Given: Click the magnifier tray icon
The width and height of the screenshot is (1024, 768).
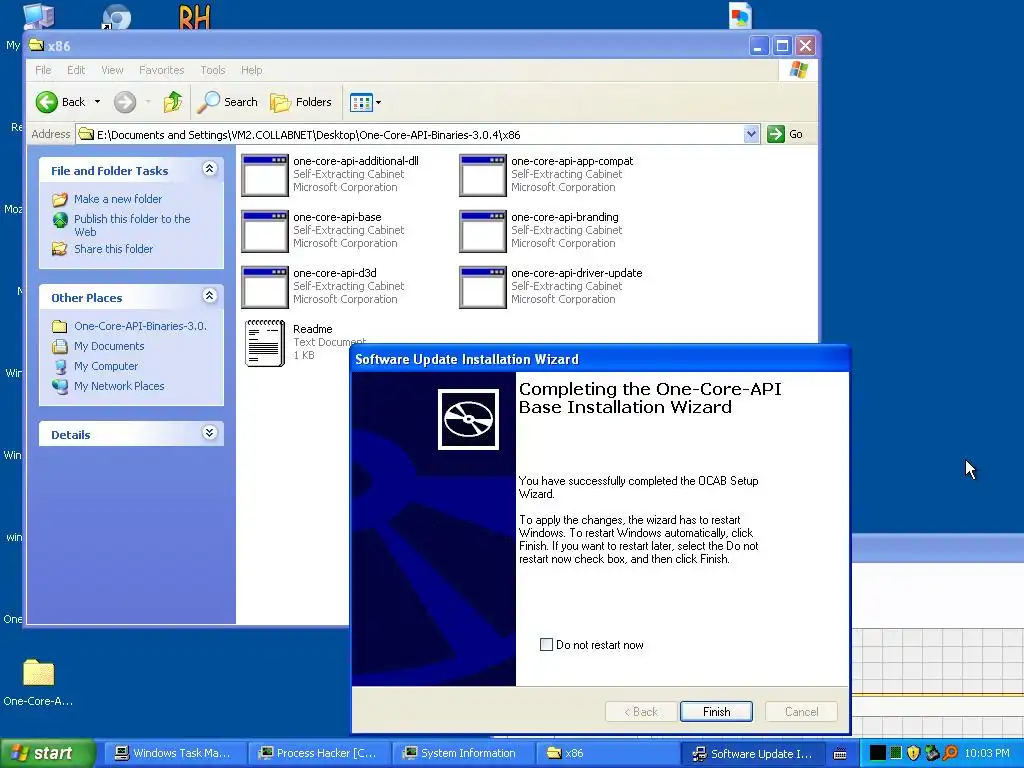Looking at the screenshot, I should pos(950,754).
